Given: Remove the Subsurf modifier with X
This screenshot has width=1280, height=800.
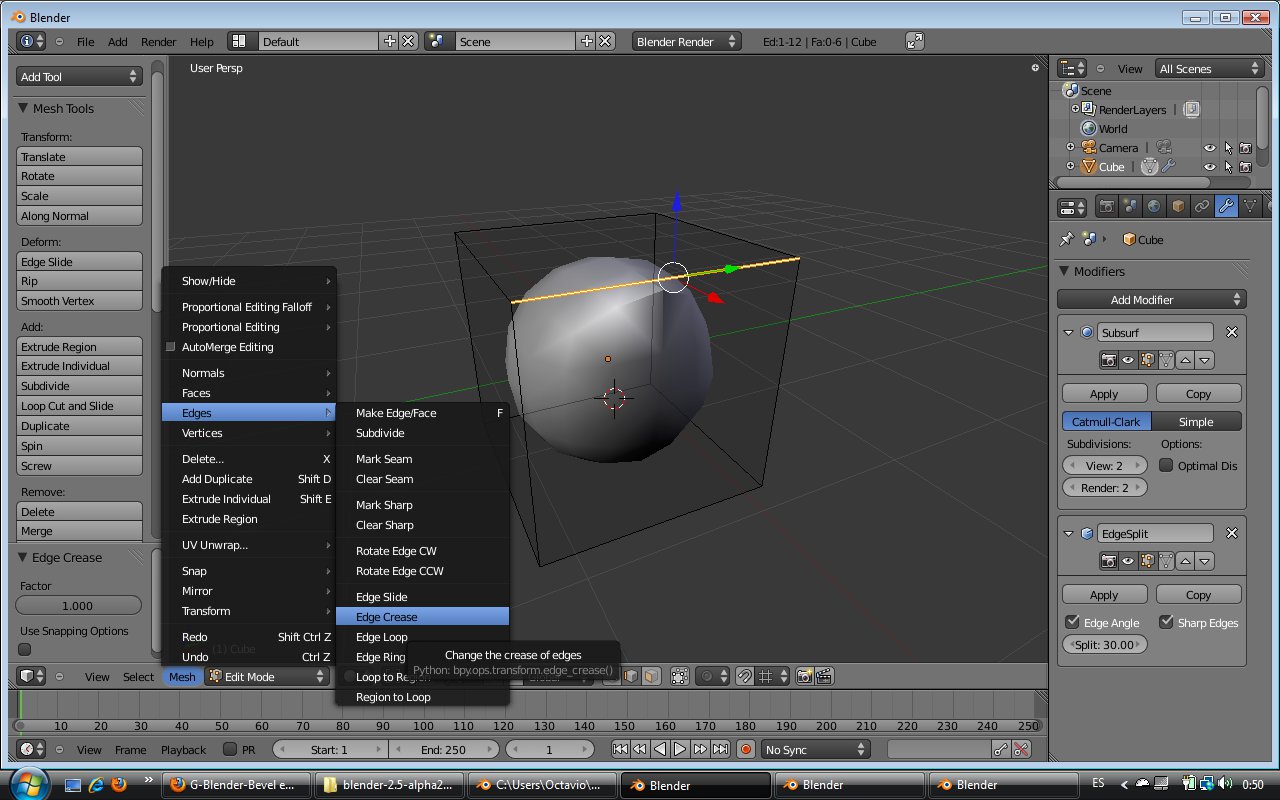Looking at the screenshot, I should [x=1232, y=332].
